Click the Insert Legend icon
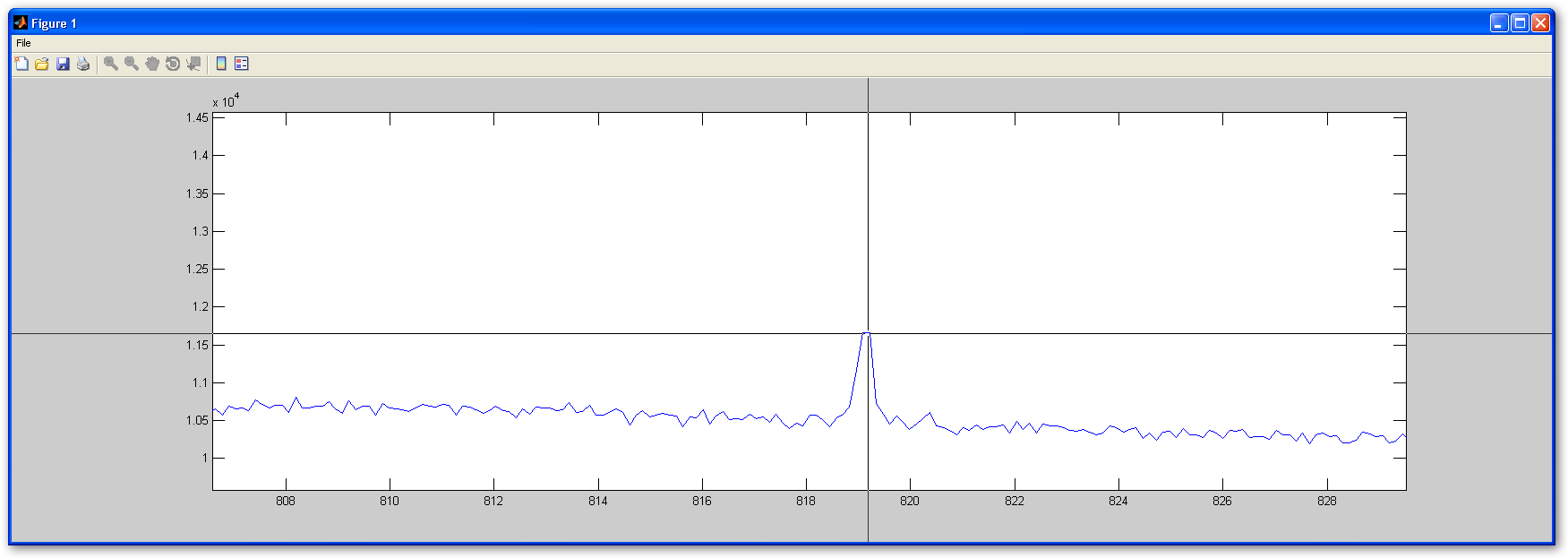 (x=242, y=64)
